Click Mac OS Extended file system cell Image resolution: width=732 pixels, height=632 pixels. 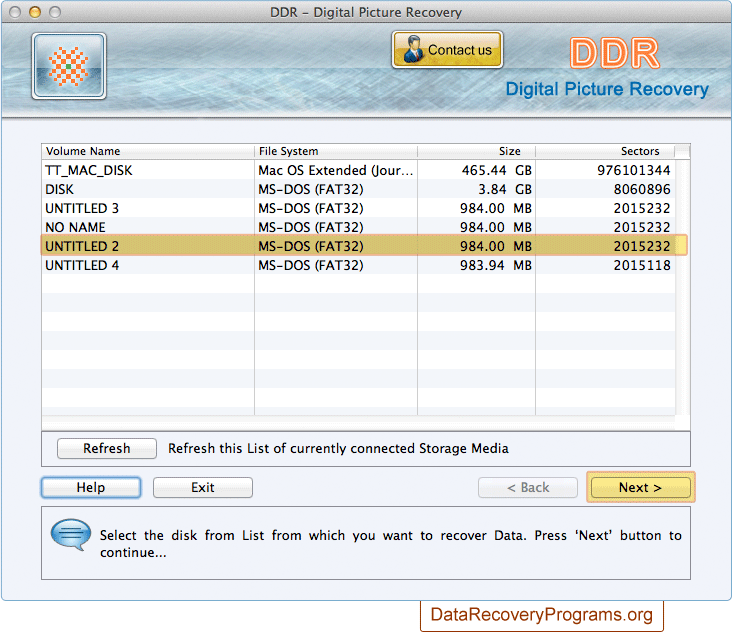click(336, 170)
